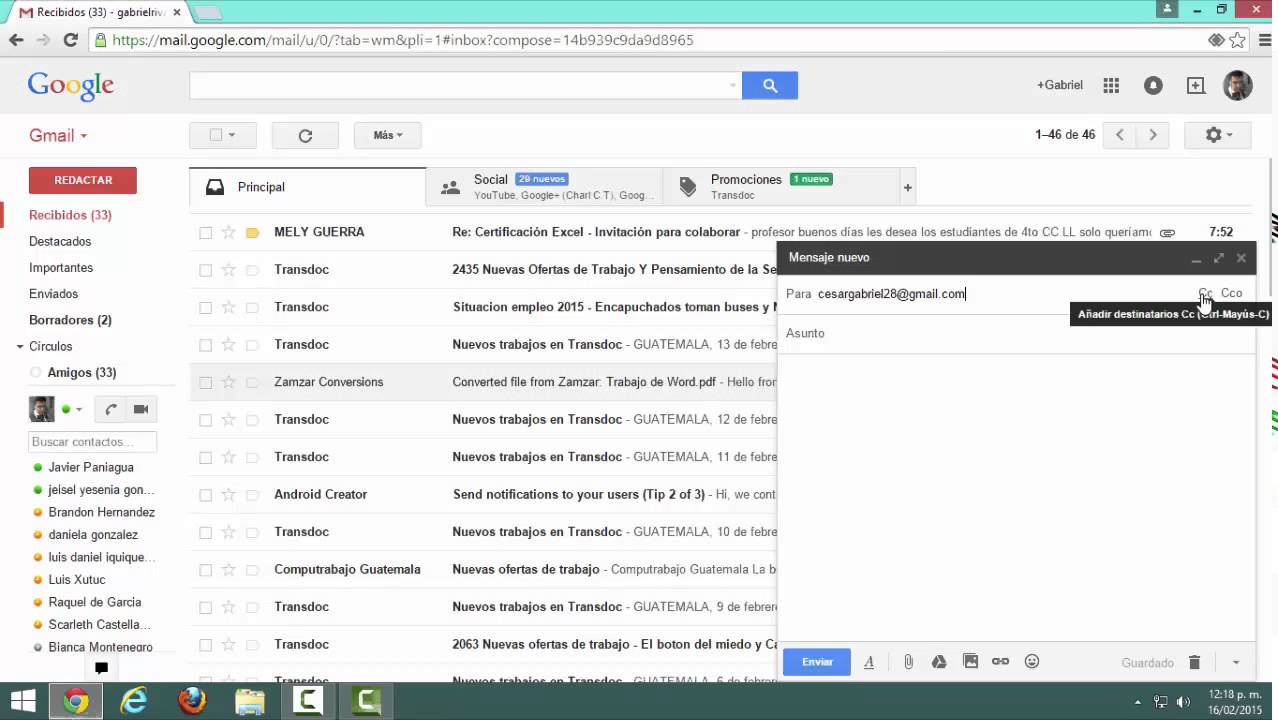This screenshot has width=1278, height=720.
Task: Mark MELY GUERRA email as important
Action: 252,232
